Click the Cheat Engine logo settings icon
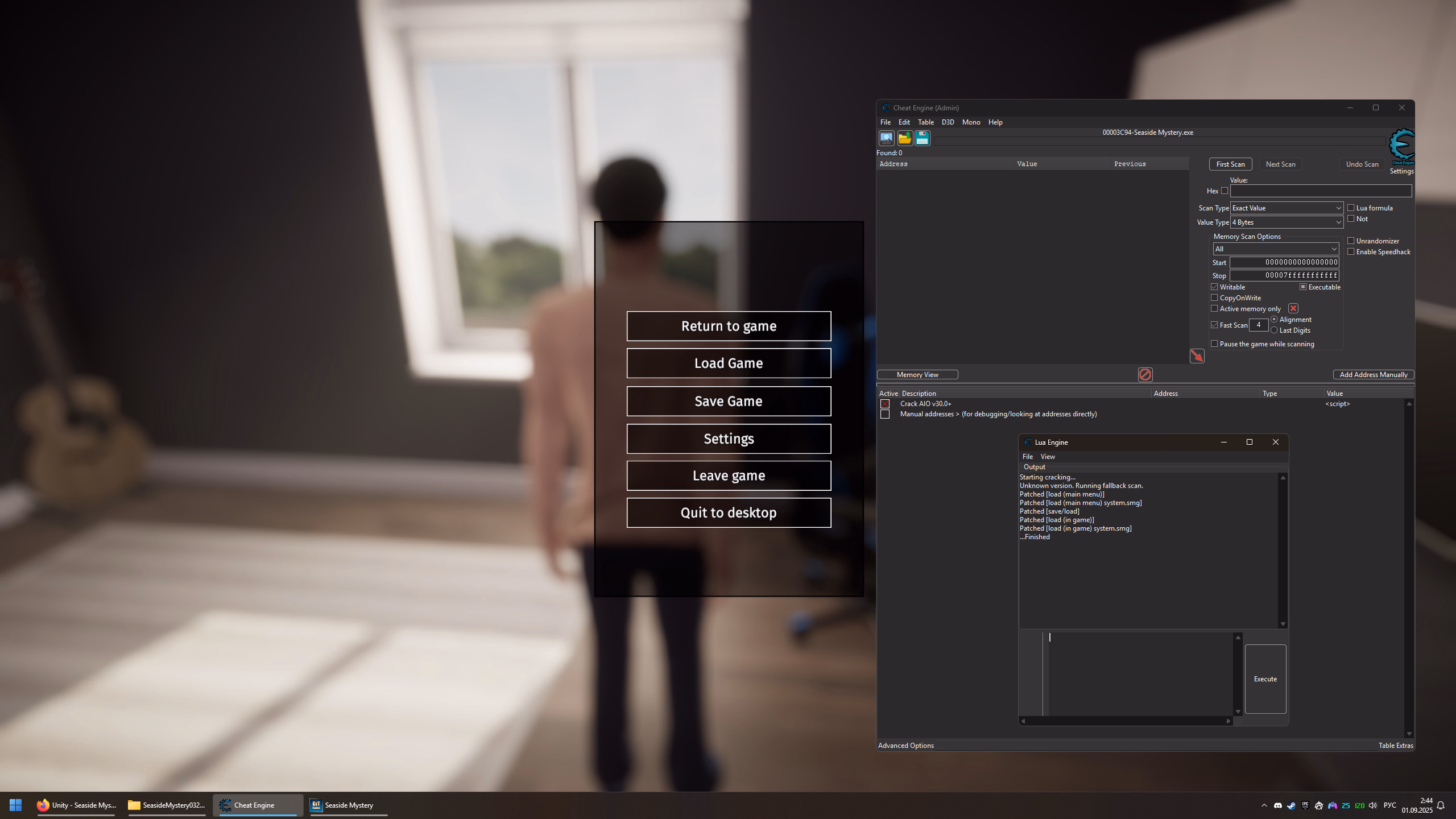Viewport: 1456px width, 819px height. (x=1401, y=147)
